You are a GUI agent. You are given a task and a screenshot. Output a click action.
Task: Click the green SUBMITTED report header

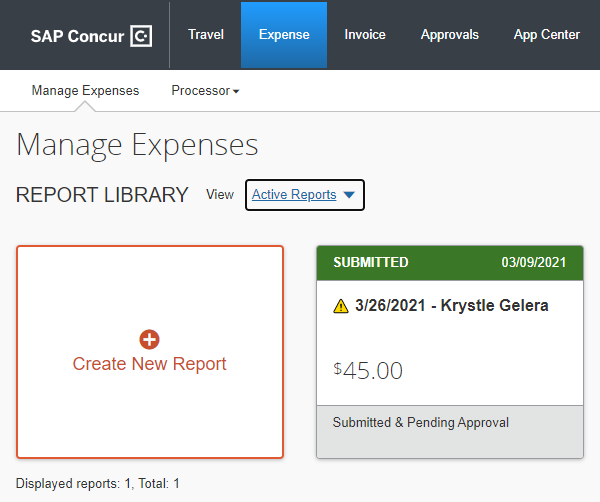tap(371, 263)
